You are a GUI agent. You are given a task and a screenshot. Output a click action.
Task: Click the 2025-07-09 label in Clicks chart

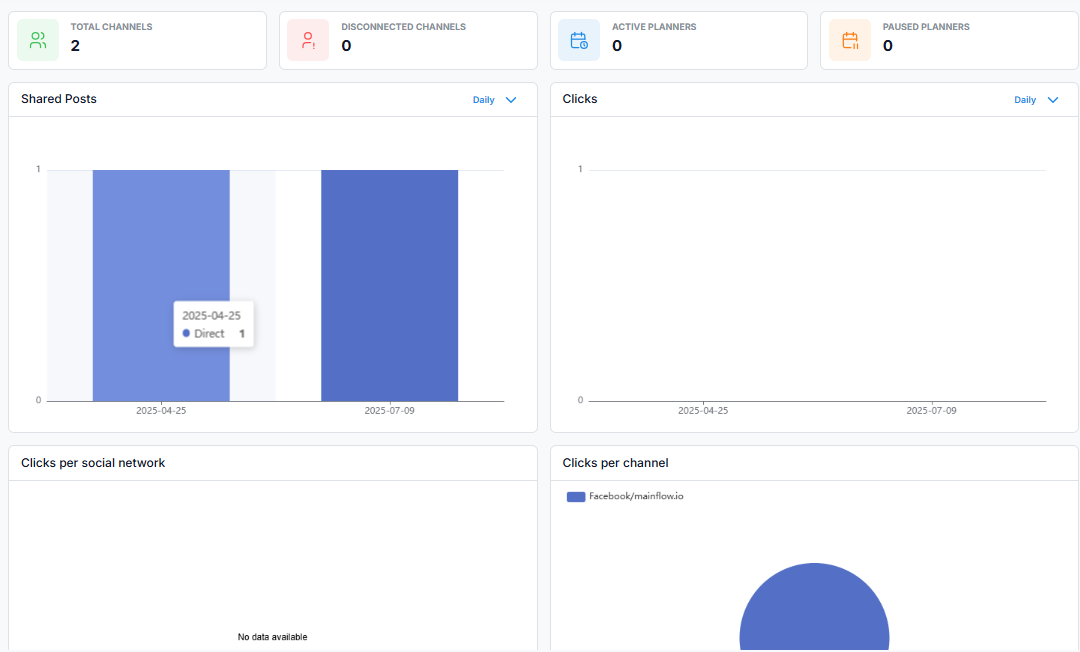point(931,411)
